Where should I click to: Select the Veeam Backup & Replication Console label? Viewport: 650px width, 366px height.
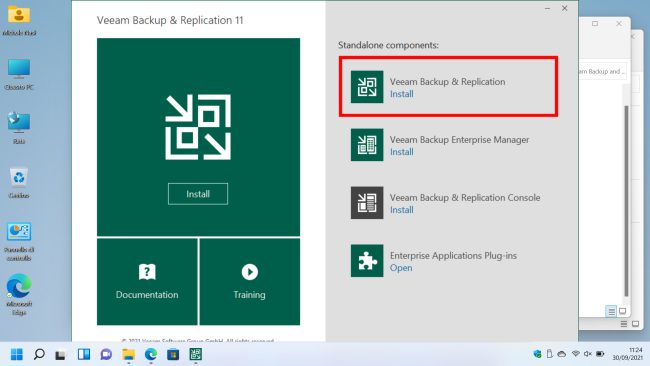pos(465,198)
